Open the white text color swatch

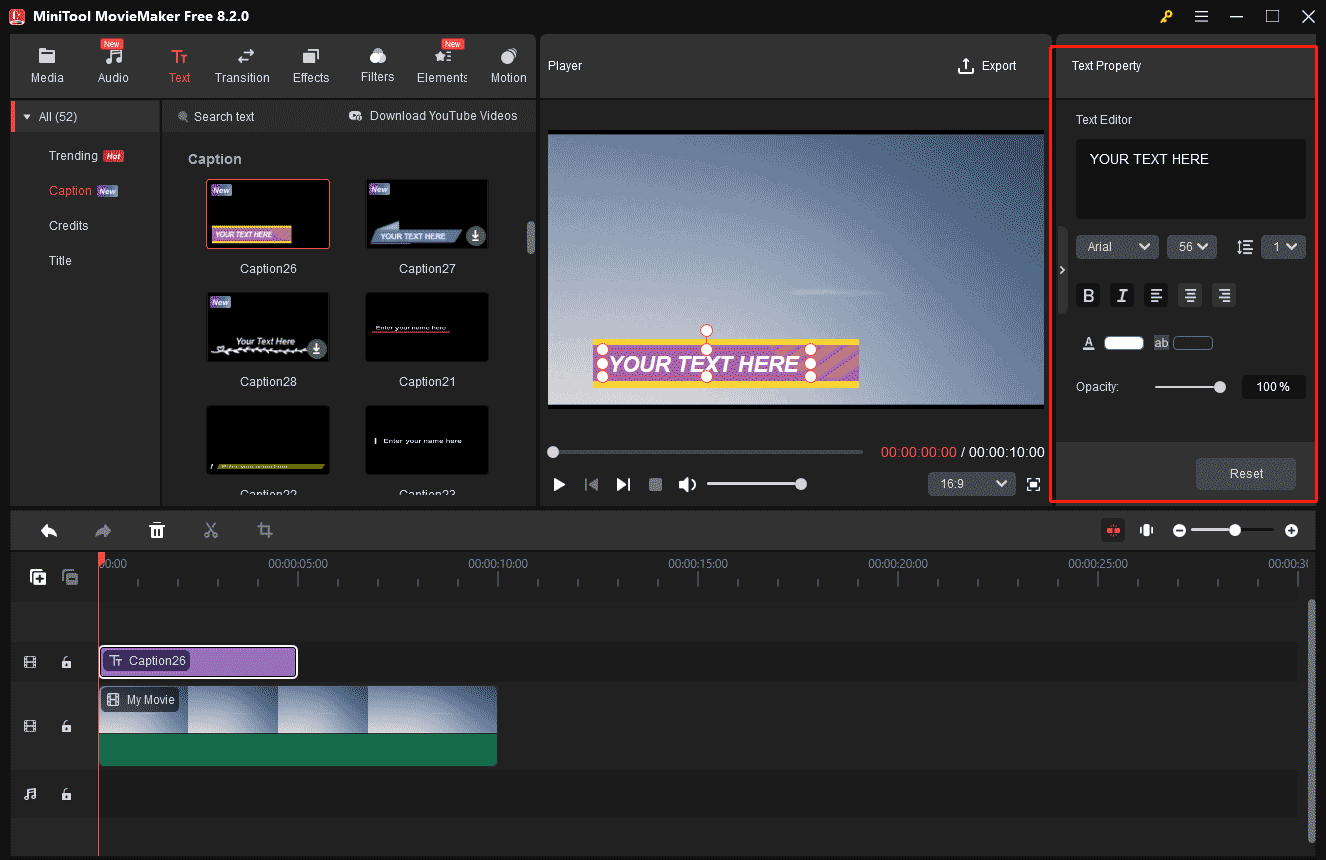point(1124,343)
